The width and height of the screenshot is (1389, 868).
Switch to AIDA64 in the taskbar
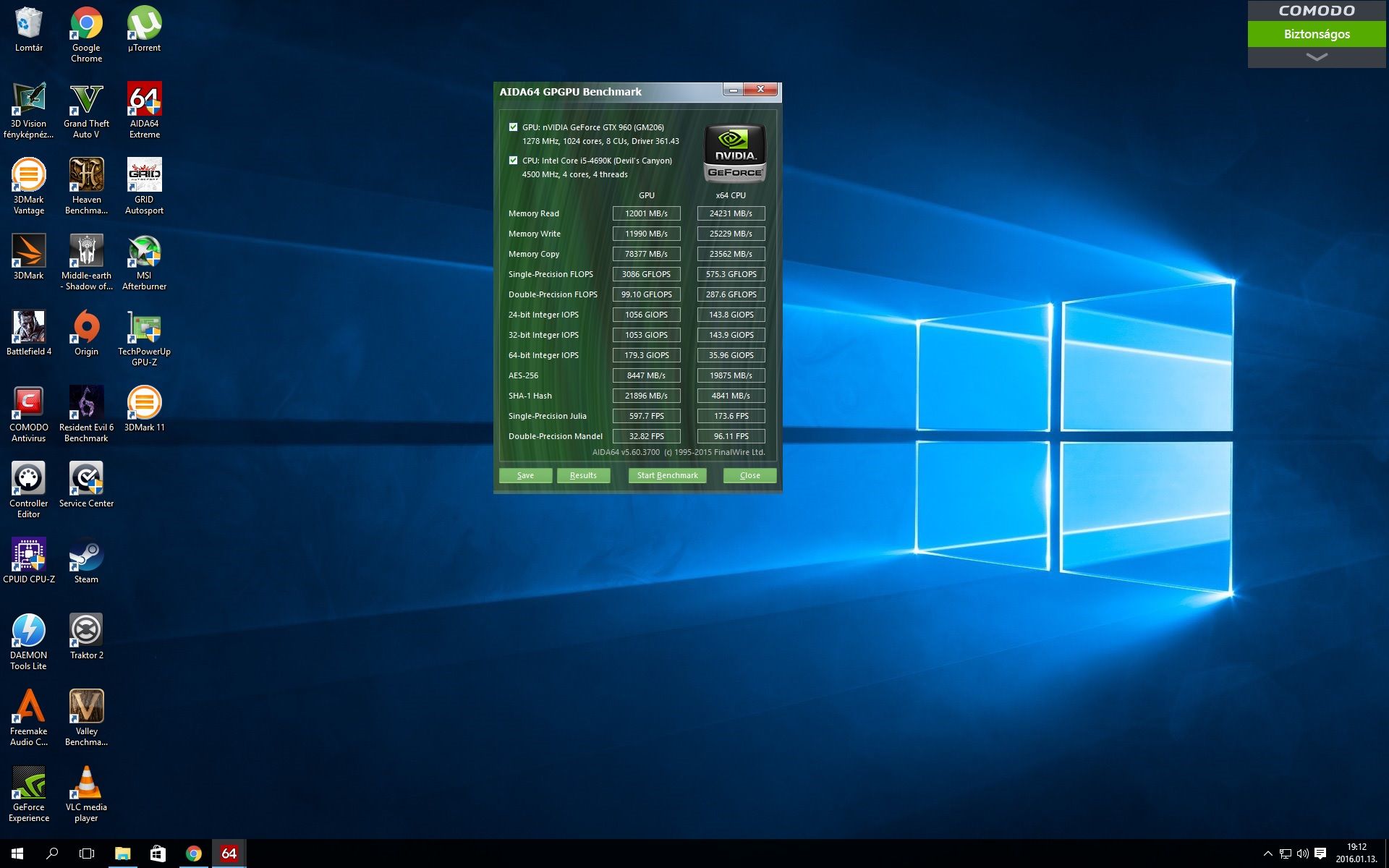tap(229, 854)
